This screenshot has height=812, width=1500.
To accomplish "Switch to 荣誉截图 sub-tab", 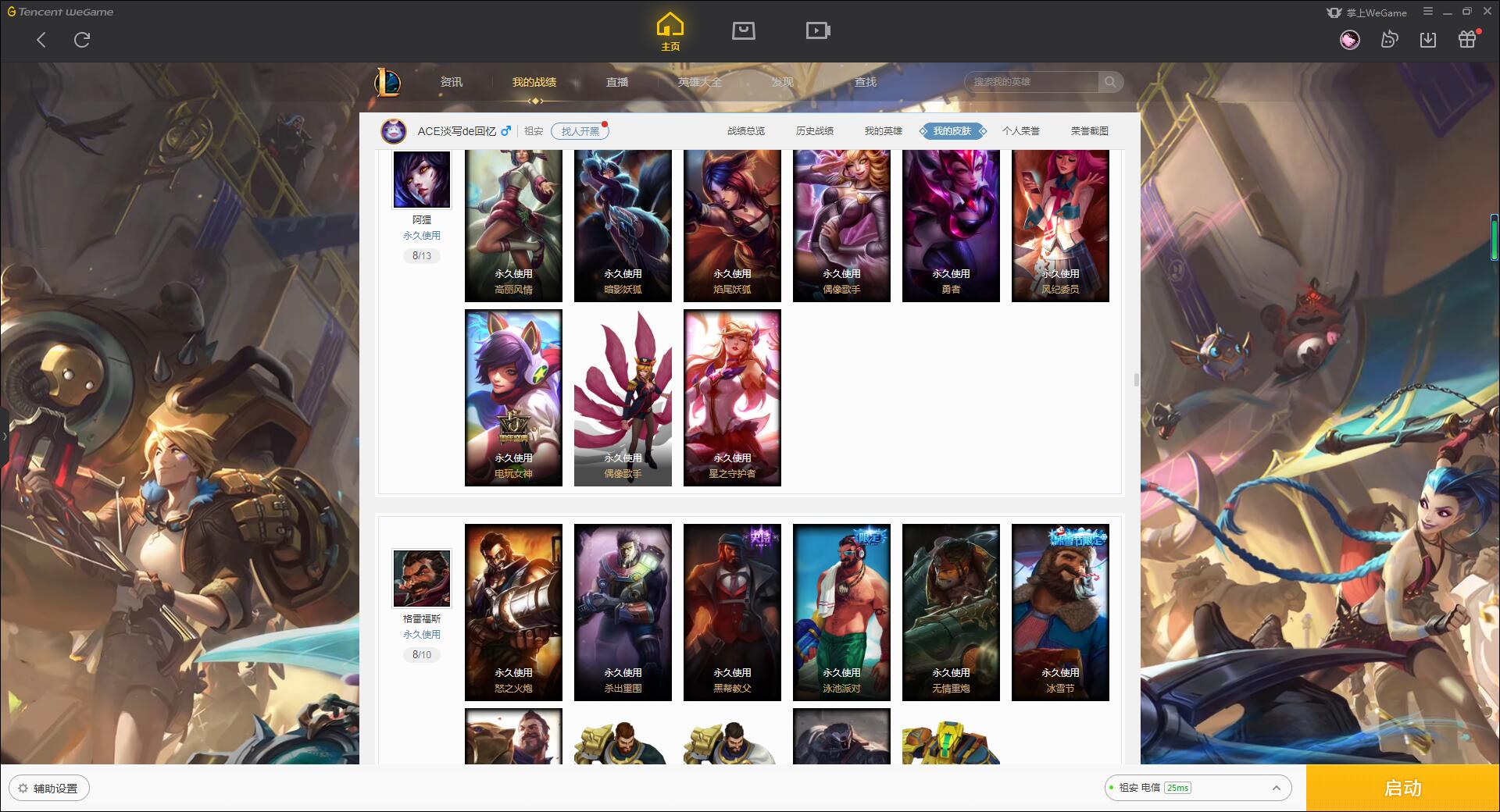I will (x=1090, y=131).
